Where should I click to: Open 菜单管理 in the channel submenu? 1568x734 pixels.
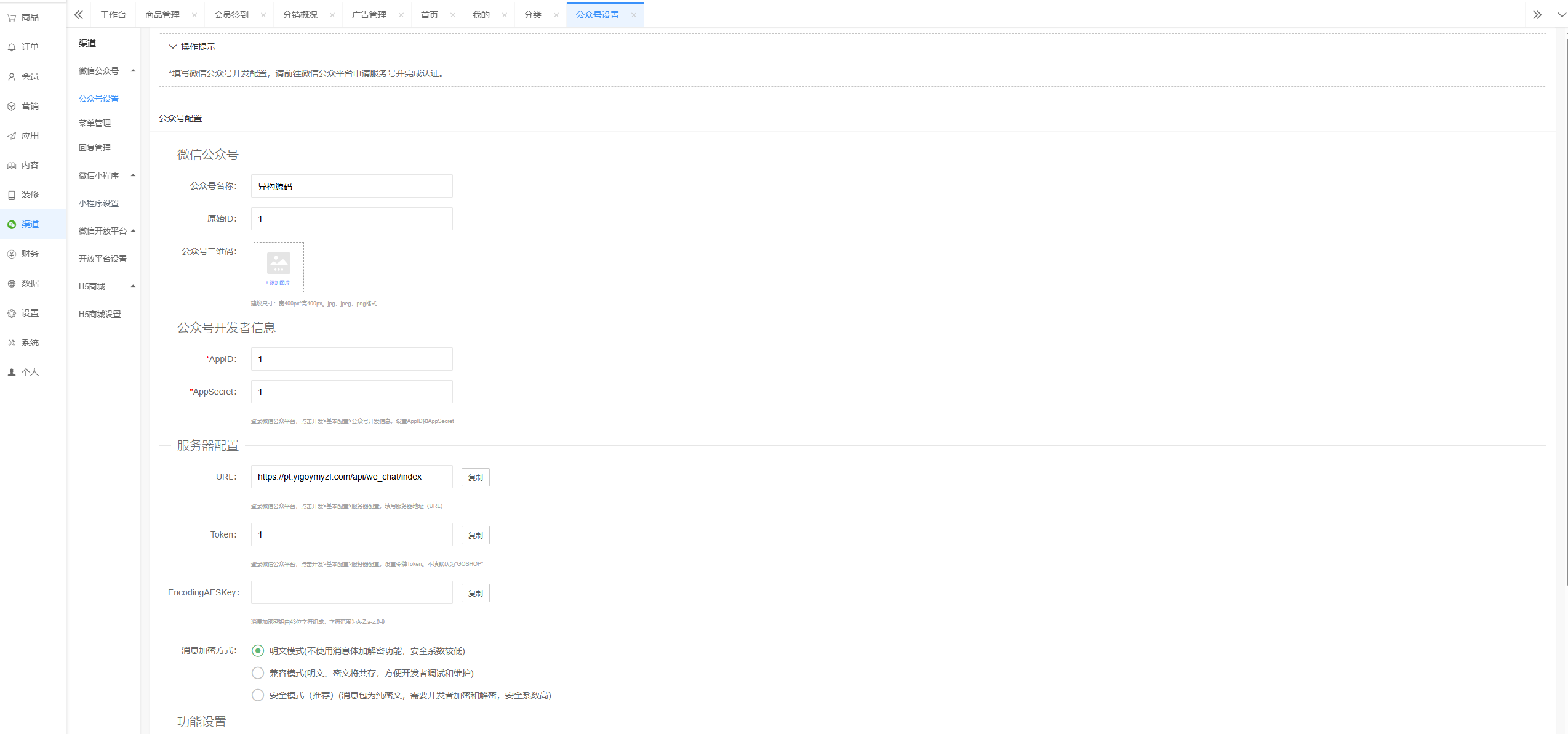(95, 123)
